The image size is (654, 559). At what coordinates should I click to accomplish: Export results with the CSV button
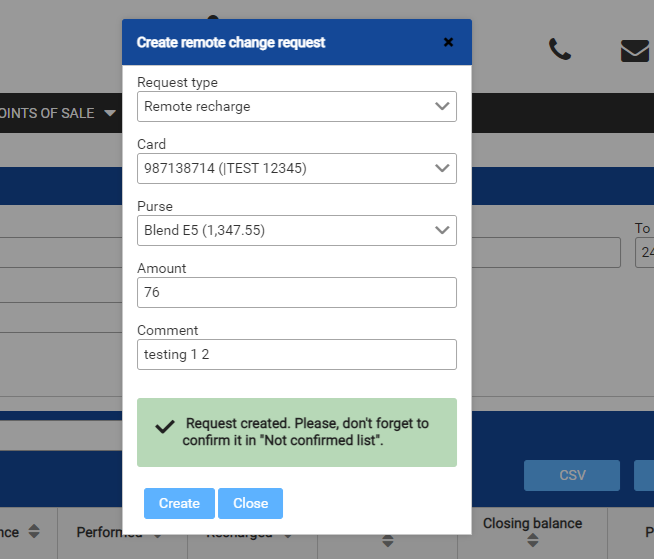572,475
